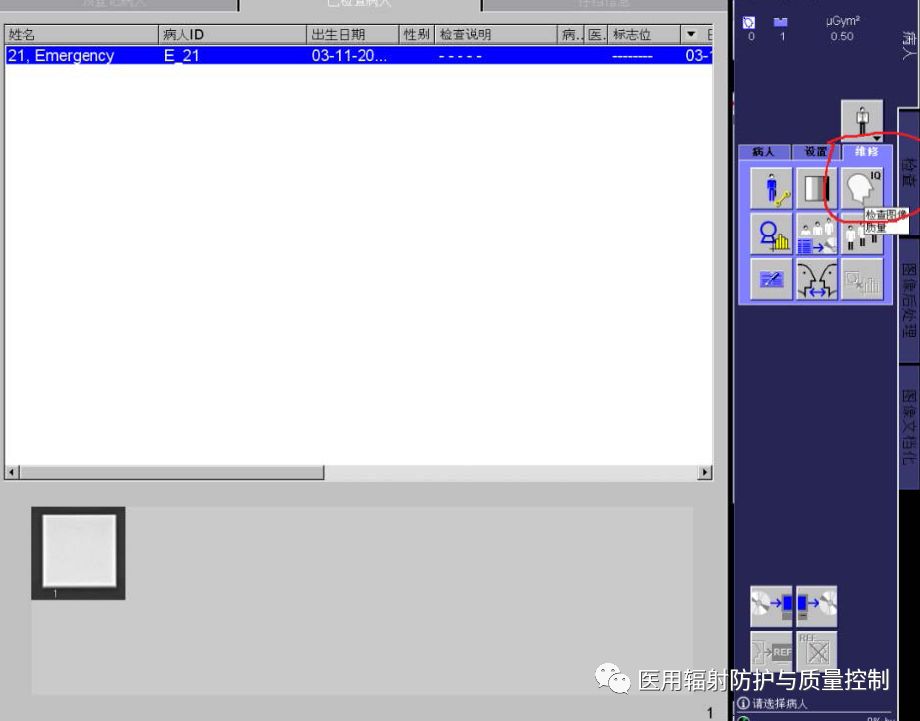Click the '03-11-20...' birth date cell
Viewport: 920px width, 721px height.
tap(349, 56)
